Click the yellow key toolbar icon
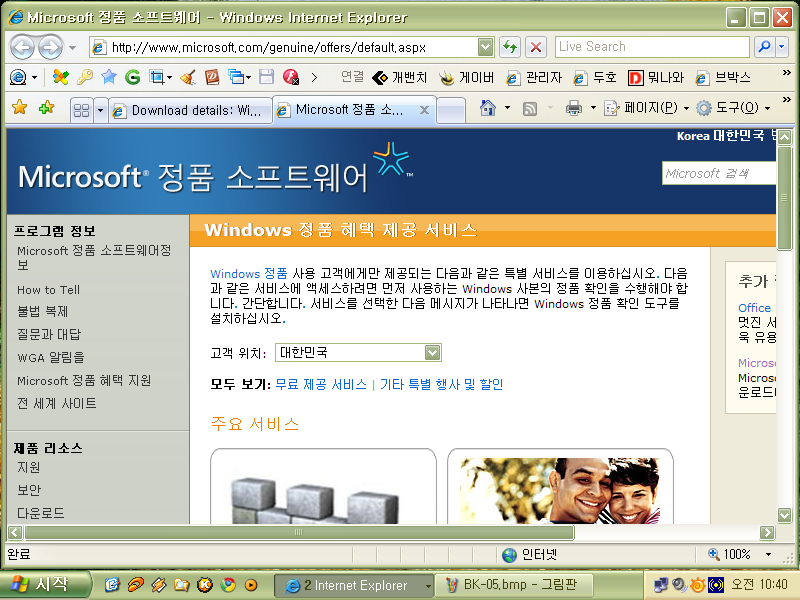The width and height of the screenshot is (800, 600). tap(85, 78)
